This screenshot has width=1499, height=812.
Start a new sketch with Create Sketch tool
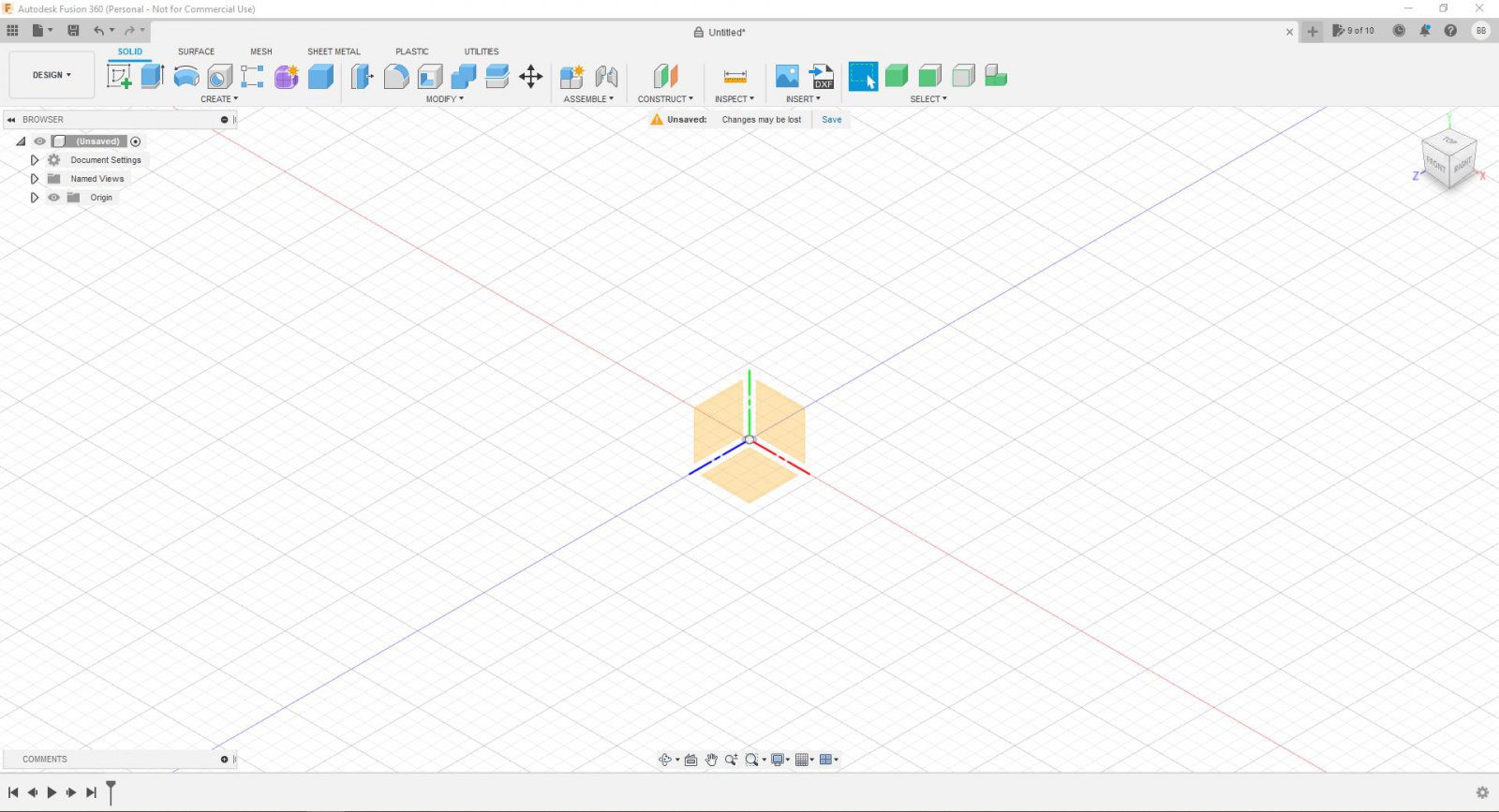coord(119,77)
